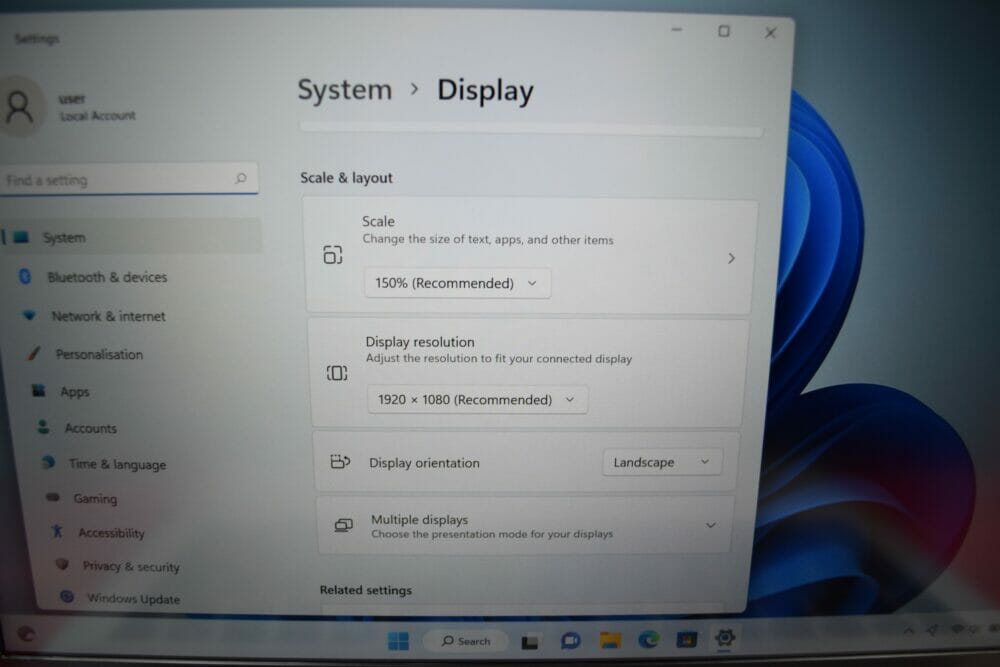Click the Related settings heading
Viewport: 1000px width, 667px height.
[x=365, y=590]
